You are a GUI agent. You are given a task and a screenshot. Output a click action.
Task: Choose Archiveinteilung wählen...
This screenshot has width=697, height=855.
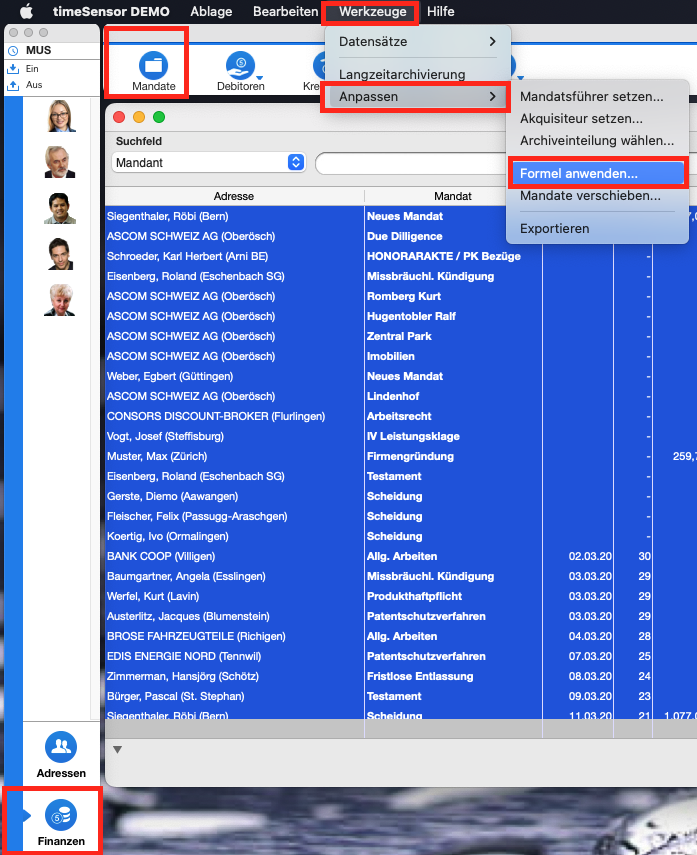click(x=597, y=141)
